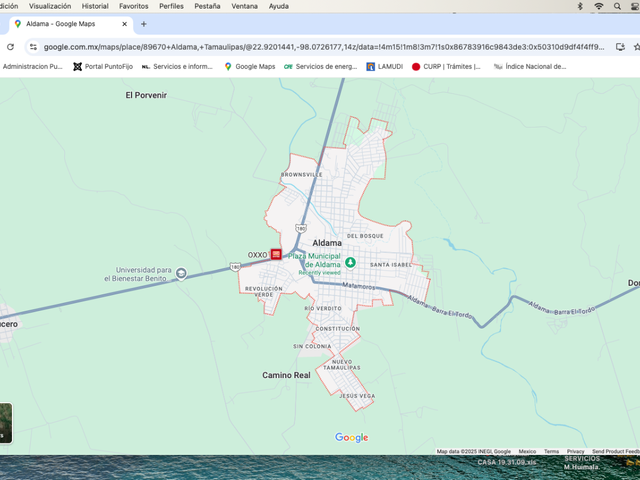Click the SANTA ISABEL neighborhood label
This screenshot has height=480, width=640.
pyautogui.click(x=391, y=264)
